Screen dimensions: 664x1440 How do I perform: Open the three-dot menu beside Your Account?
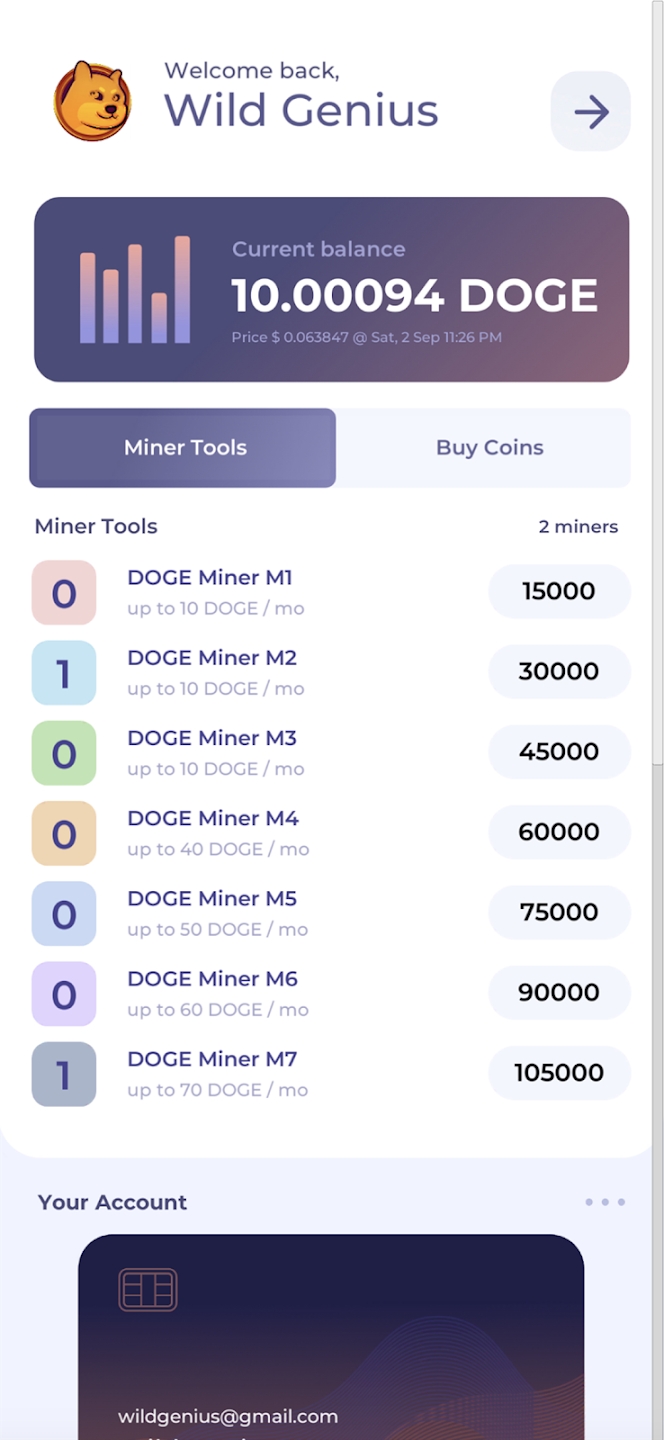pos(605,1202)
